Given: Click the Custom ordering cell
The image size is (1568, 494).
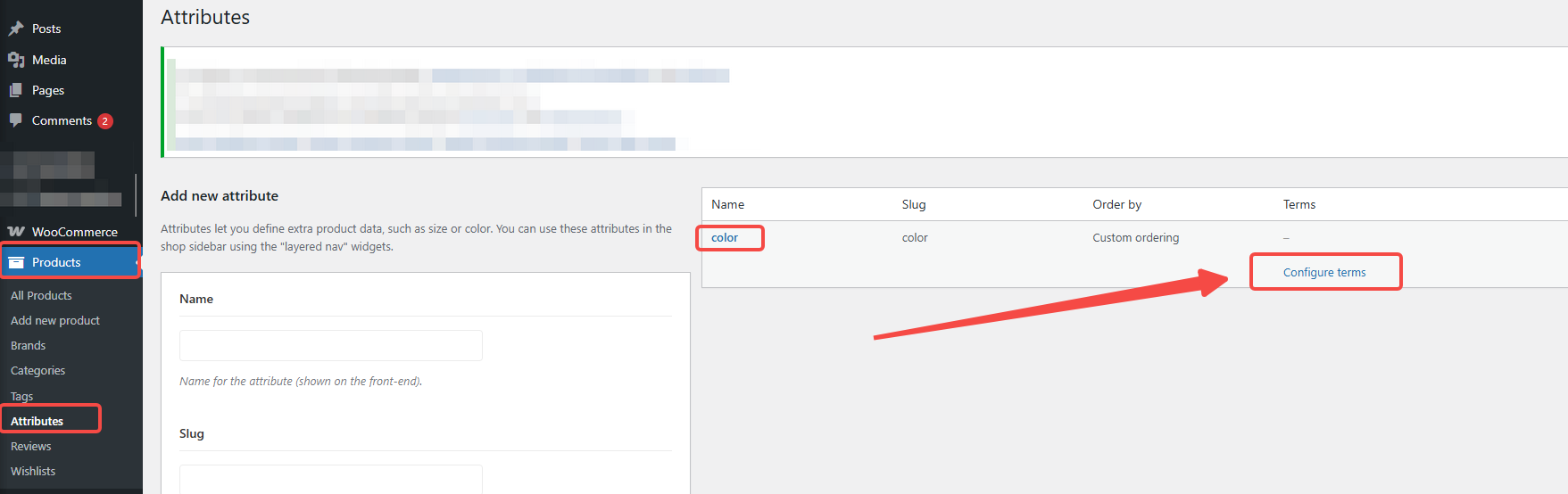Looking at the screenshot, I should 1135,238.
